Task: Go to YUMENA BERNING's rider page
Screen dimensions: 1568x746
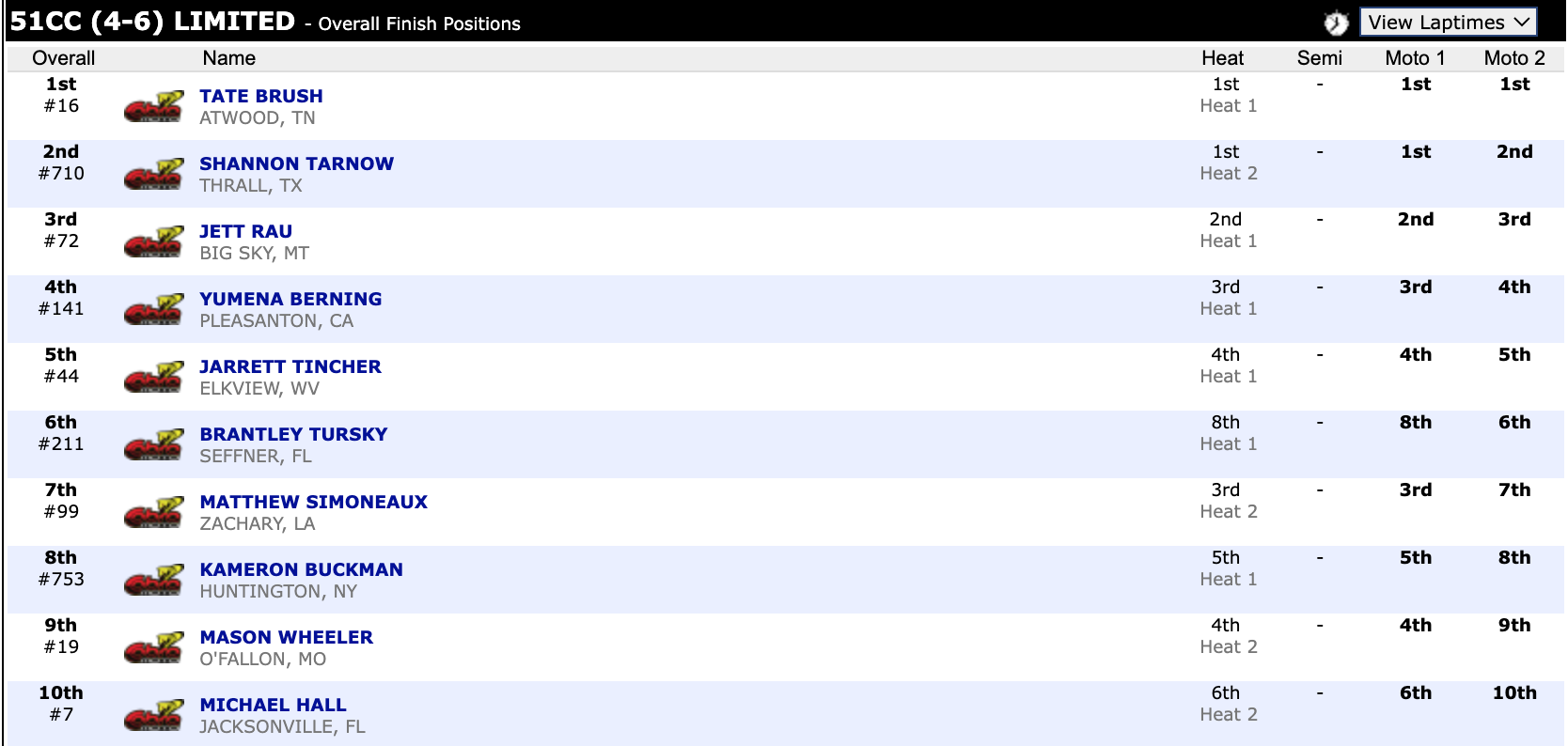Action: click(290, 299)
